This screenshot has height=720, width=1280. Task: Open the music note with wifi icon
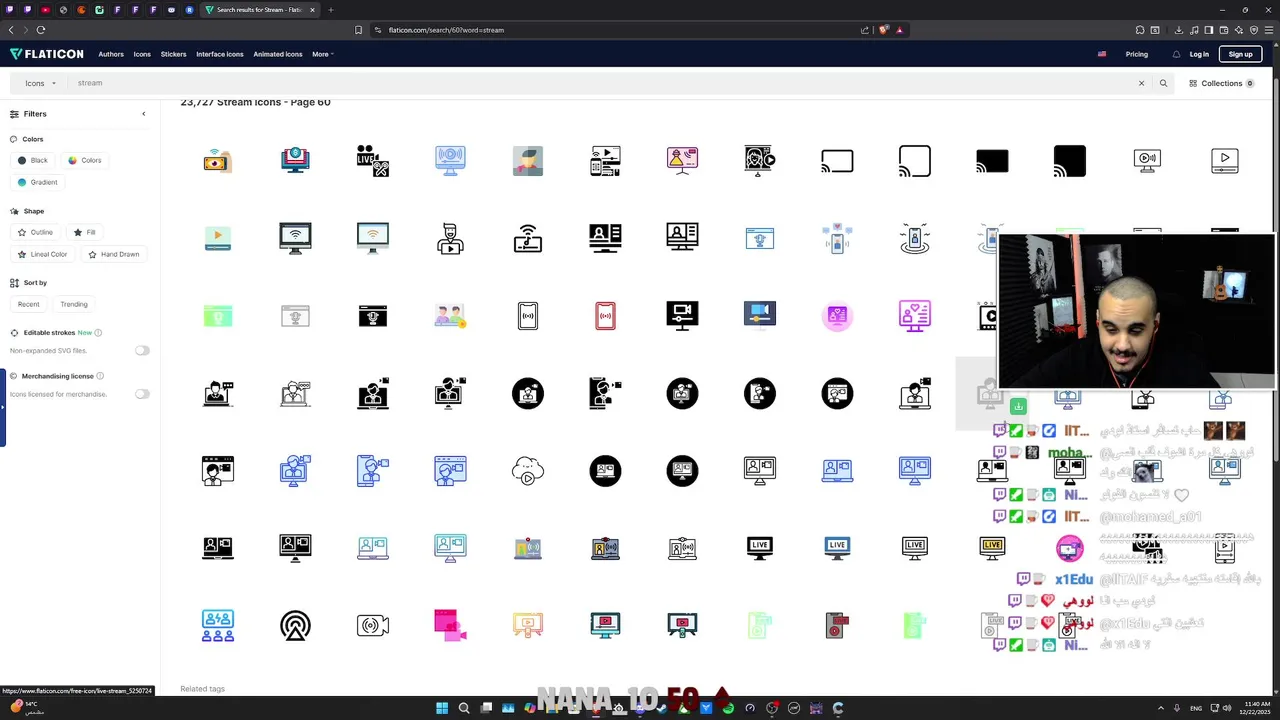pyautogui.click(x=528, y=238)
